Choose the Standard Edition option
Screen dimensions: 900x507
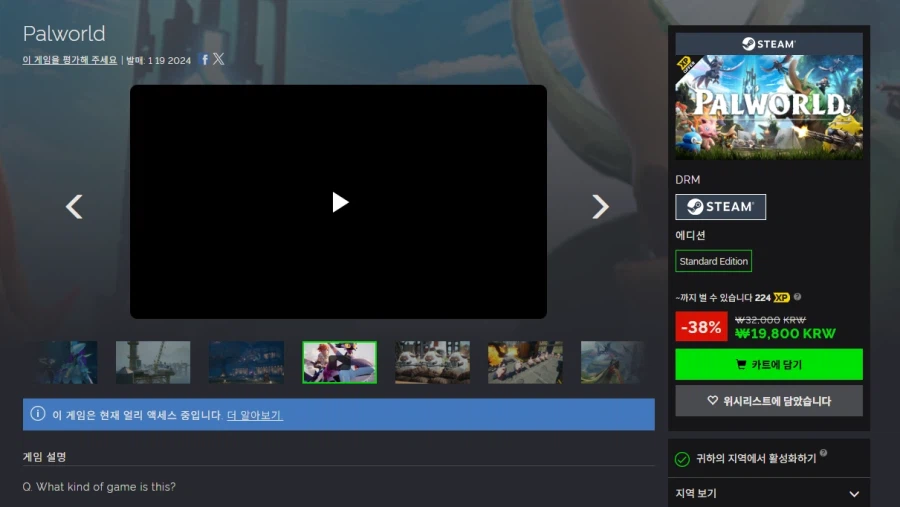[713, 261]
